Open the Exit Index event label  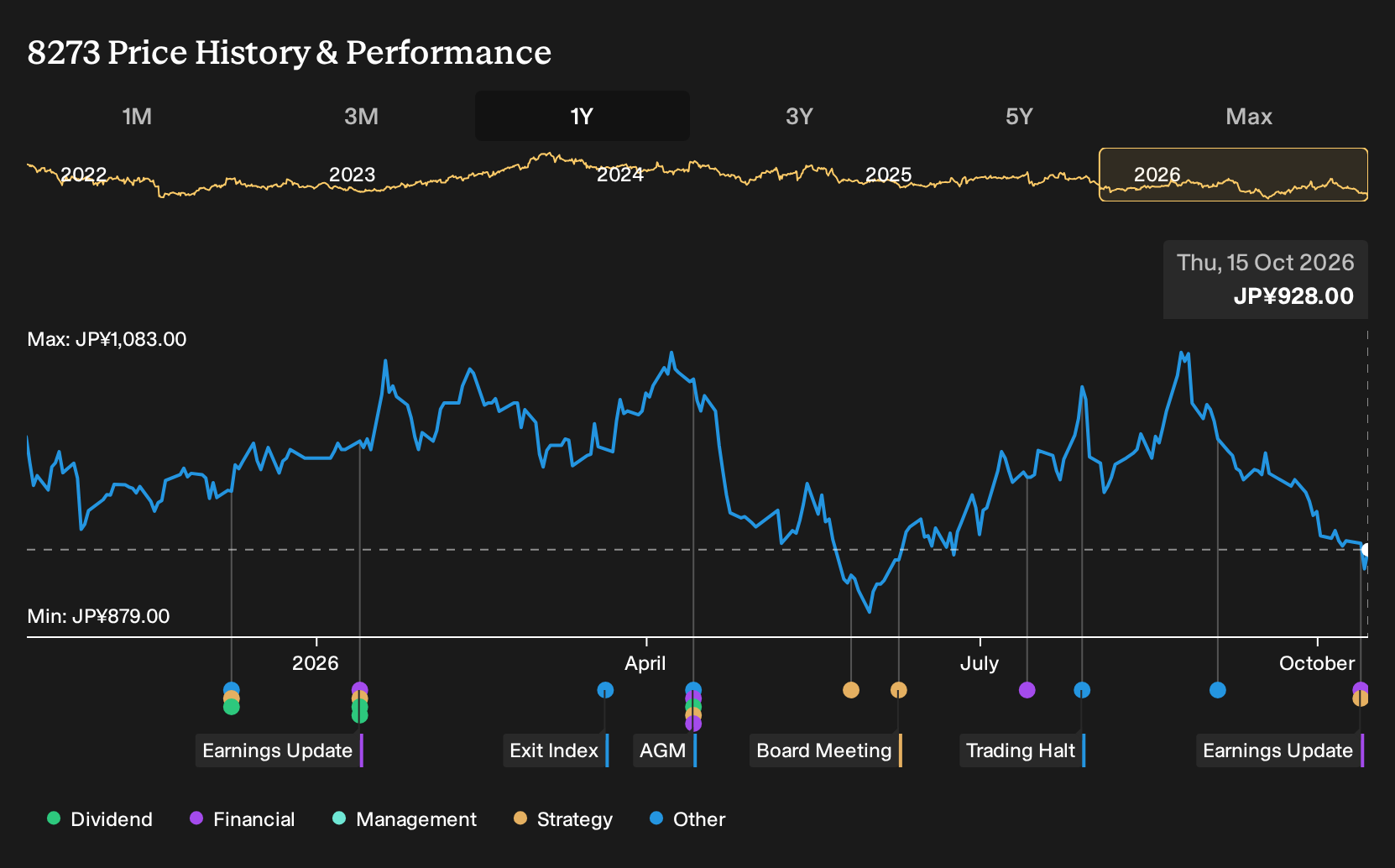[554, 750]
